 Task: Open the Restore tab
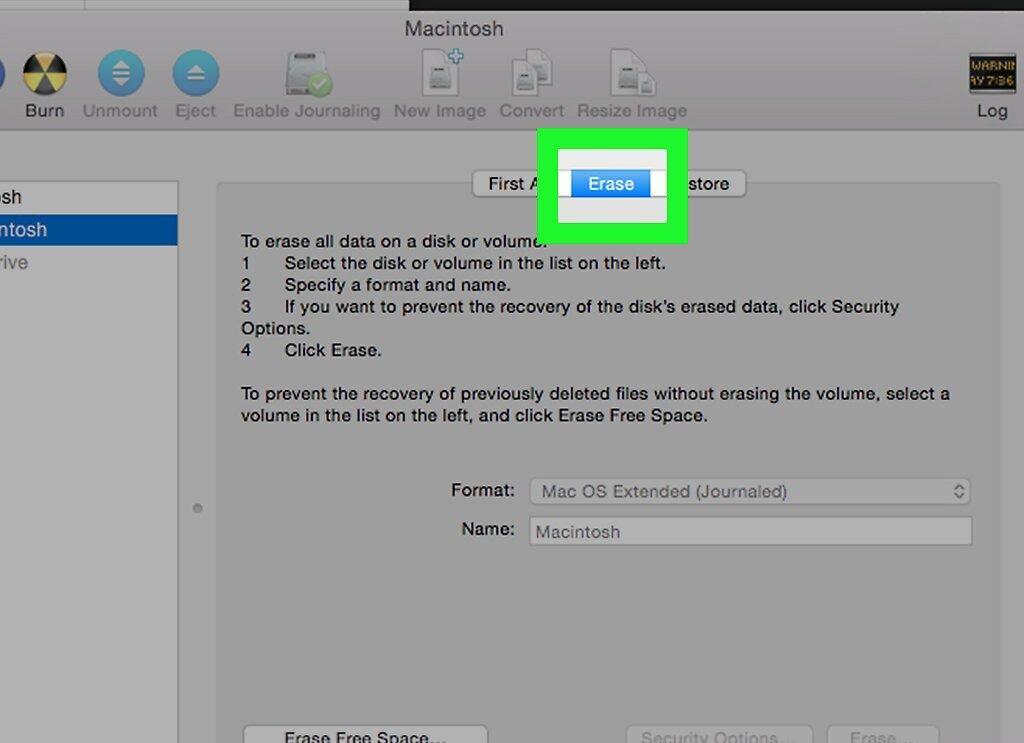707,184
